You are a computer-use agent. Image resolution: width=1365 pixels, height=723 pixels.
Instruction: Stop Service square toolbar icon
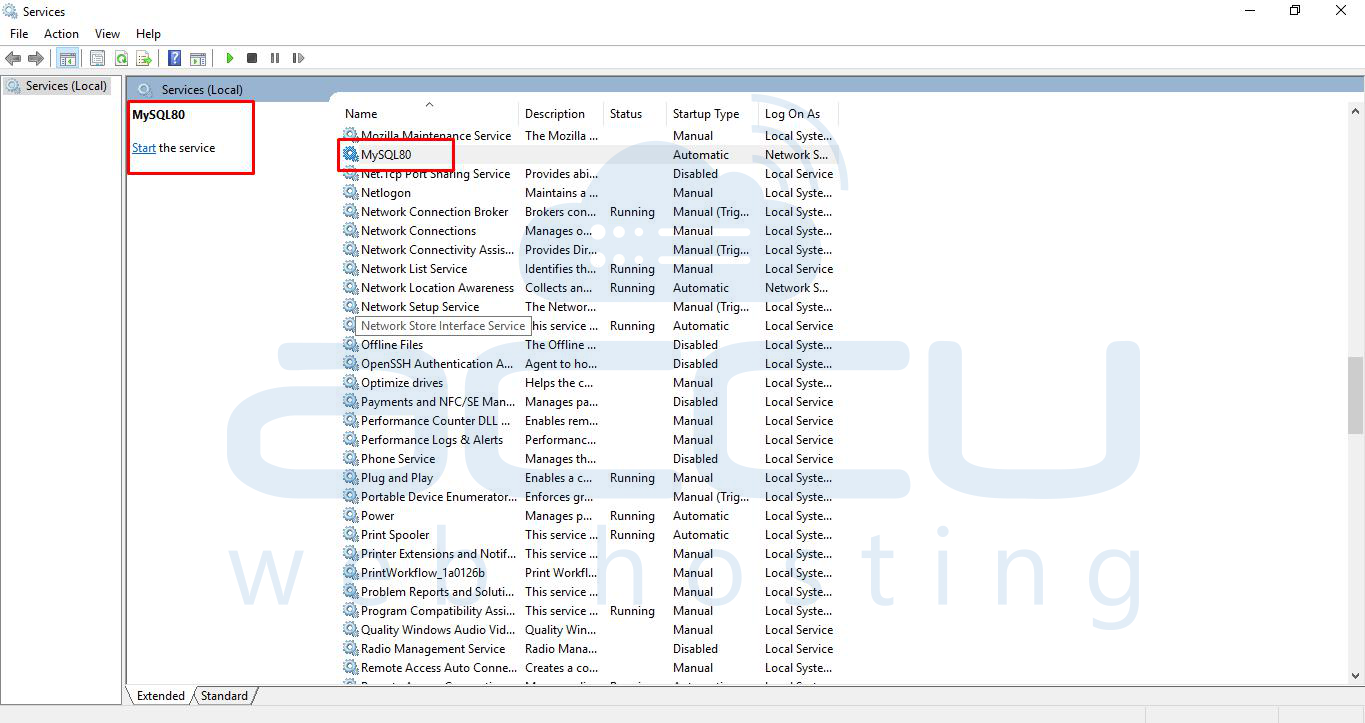coord(252,58)
